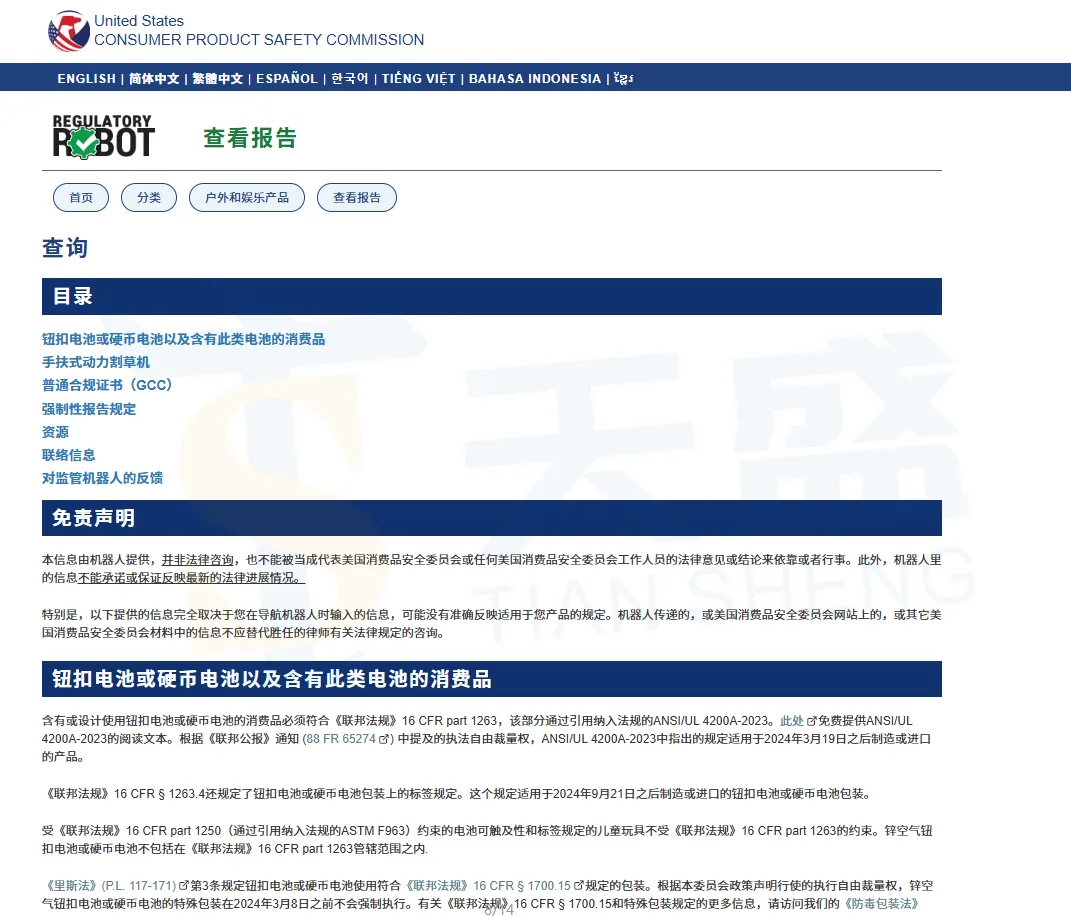Jump to 联络信息 section link

[68, 455]
